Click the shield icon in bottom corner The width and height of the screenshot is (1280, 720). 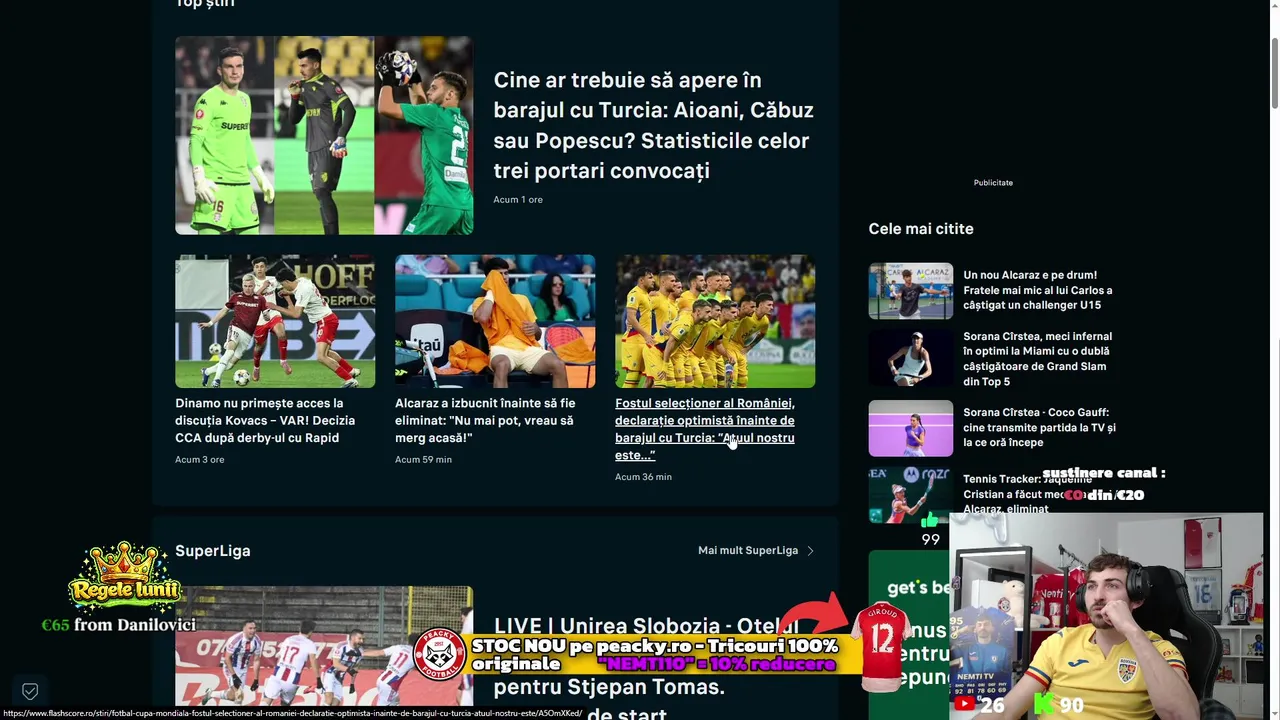tap(30, 691)
